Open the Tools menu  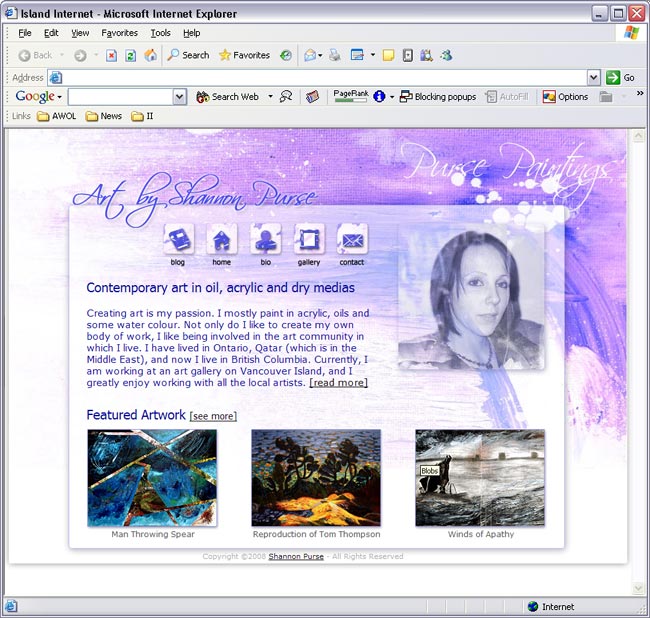(160, 33)
